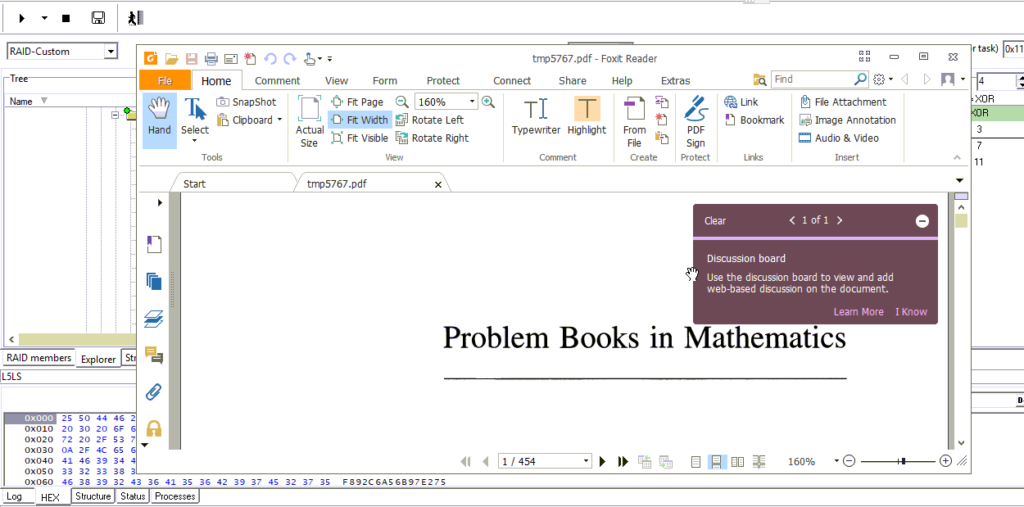The image size is (1024, 507).
Task: Rotate the page left
Action: [x=430, y=120]
